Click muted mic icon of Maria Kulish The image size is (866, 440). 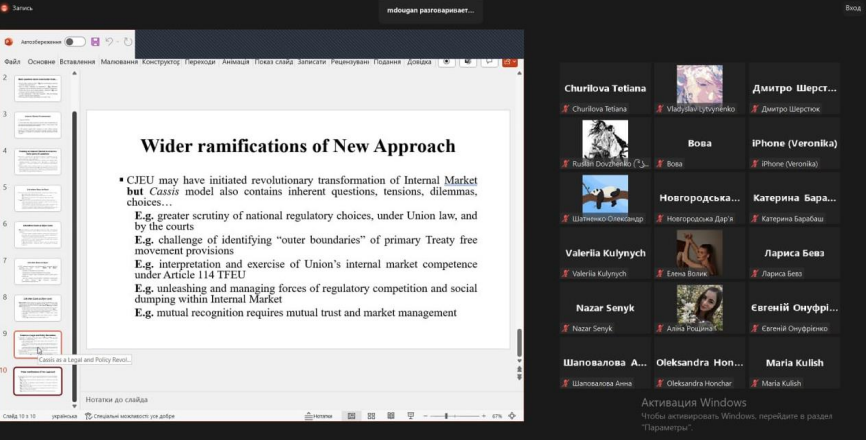(x=755, y=383)
